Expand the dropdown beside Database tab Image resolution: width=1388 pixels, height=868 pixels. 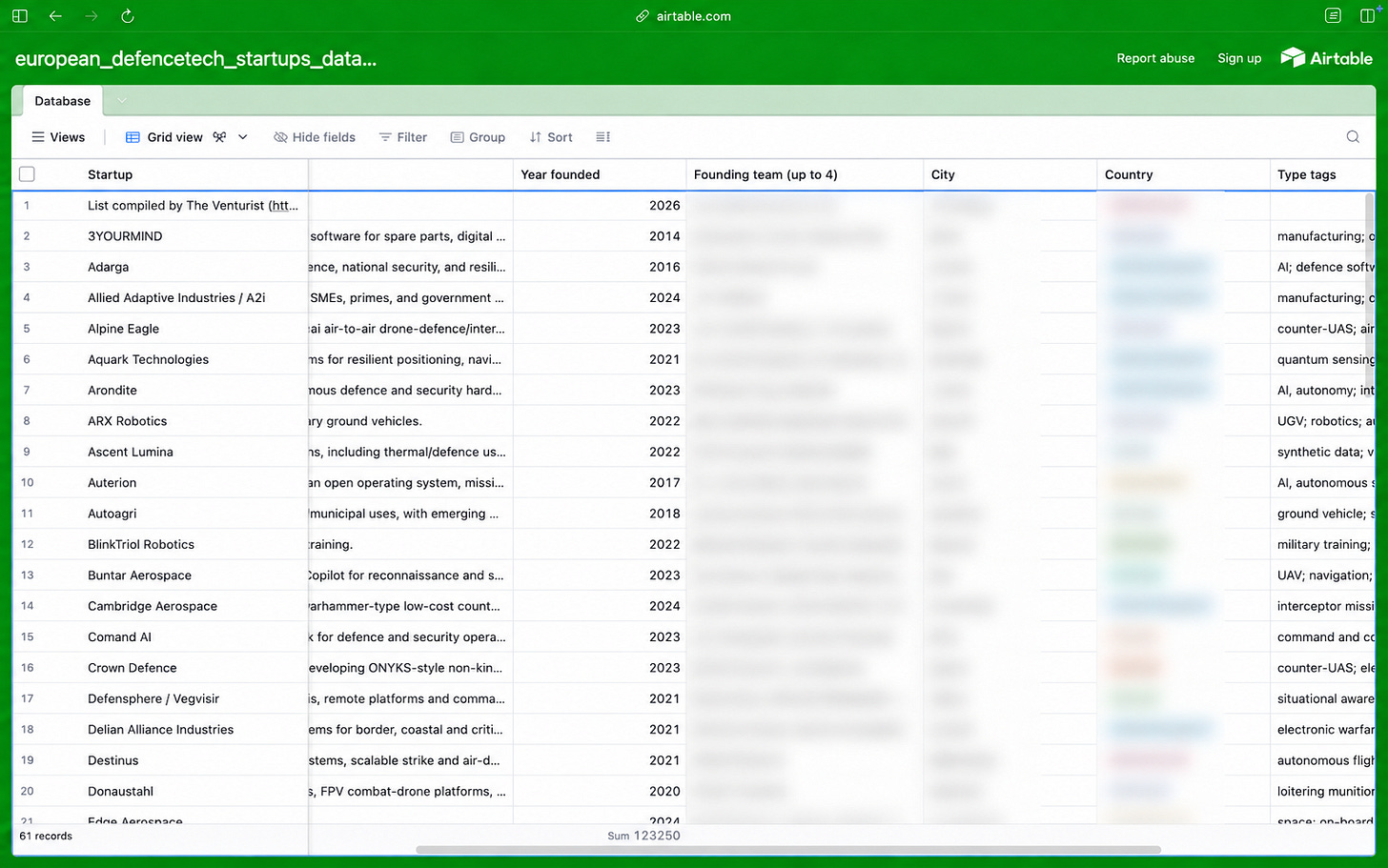tap(121, 101)
